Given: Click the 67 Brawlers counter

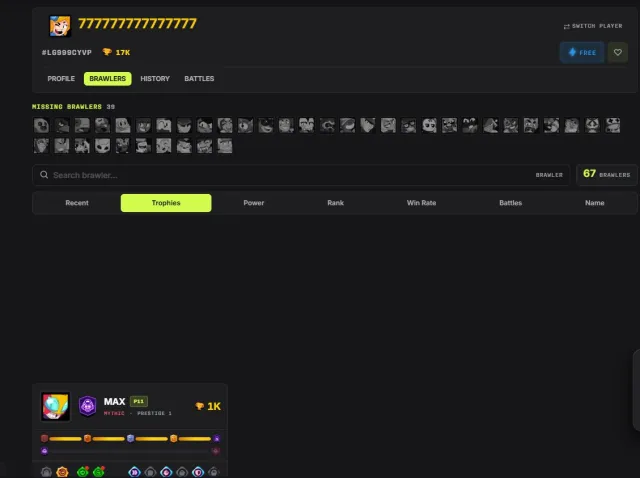Looking at the screenshot, I should 607,174.
